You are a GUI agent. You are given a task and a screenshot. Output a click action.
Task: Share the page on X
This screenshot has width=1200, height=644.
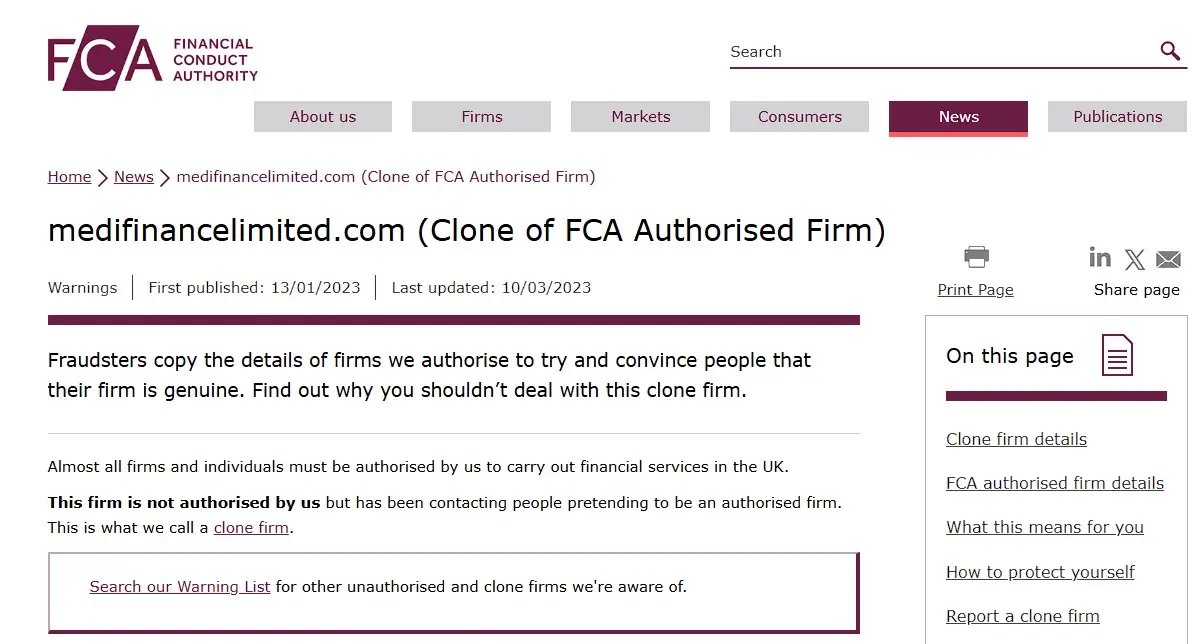(x=1134, y=258)
